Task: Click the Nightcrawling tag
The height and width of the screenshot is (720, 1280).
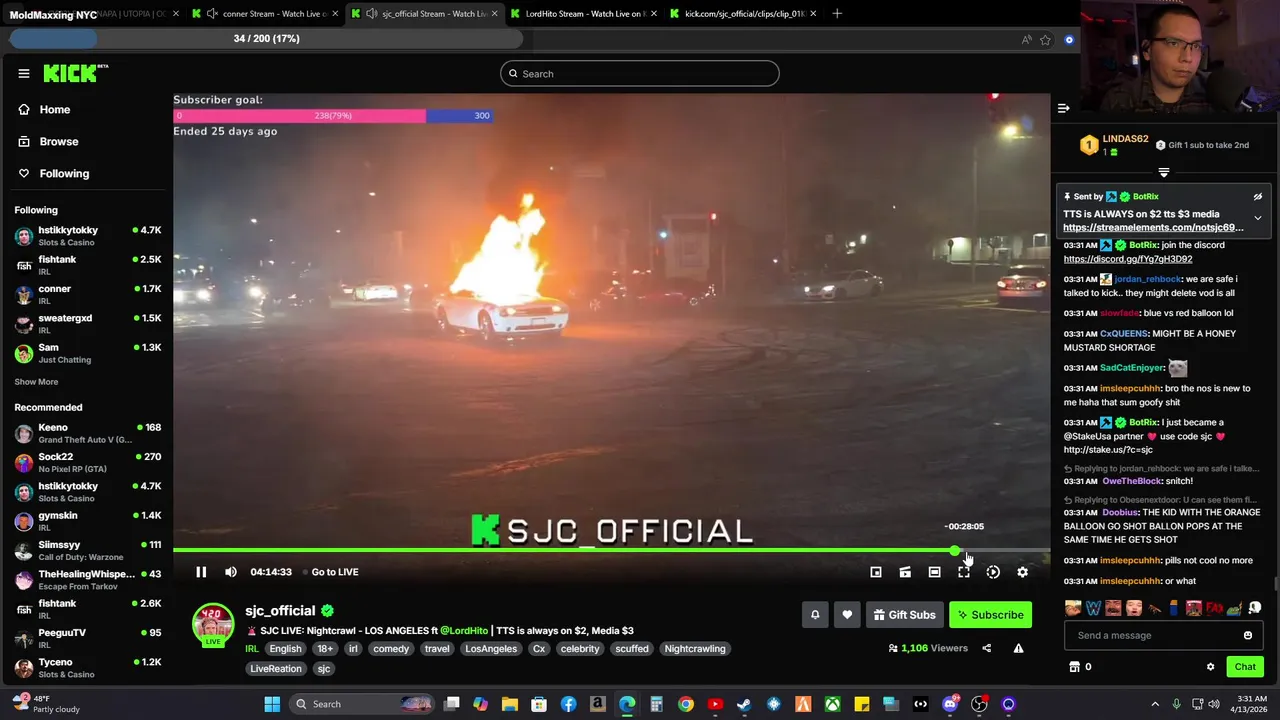Action: 695,649
